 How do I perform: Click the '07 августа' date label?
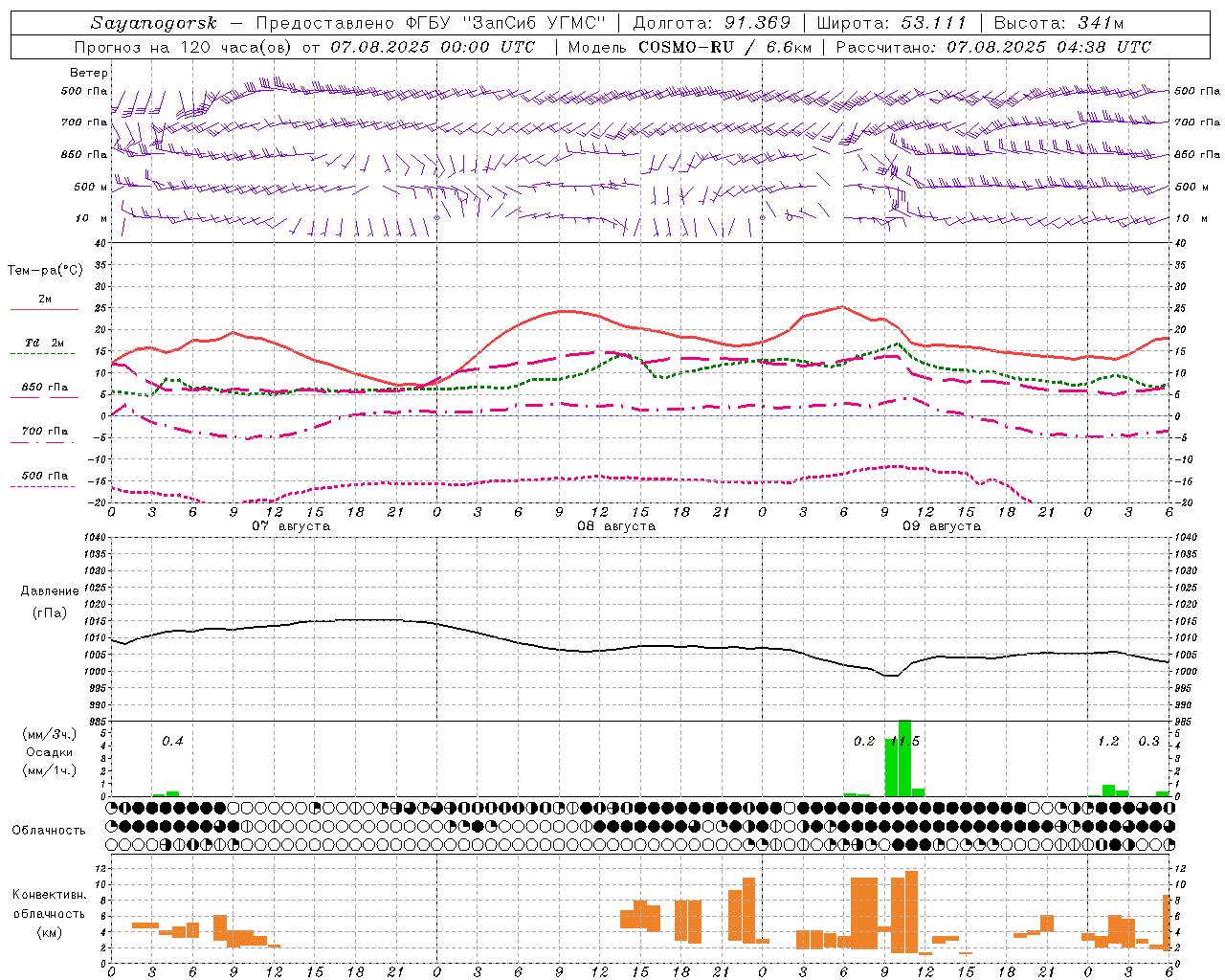(291, 526)
